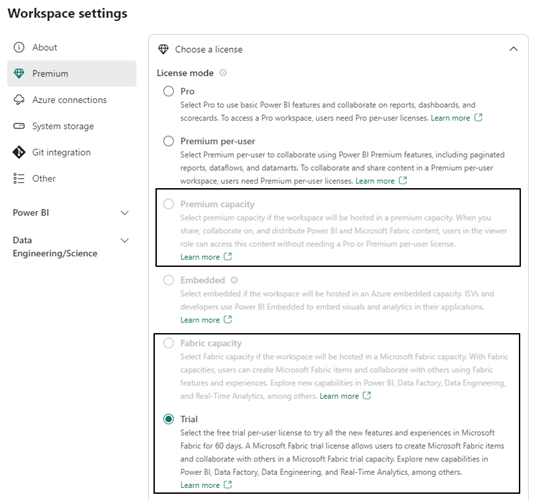Select the Fabric capacity radio button
Viewport: 534px width, 501px height.
(169, 343)
